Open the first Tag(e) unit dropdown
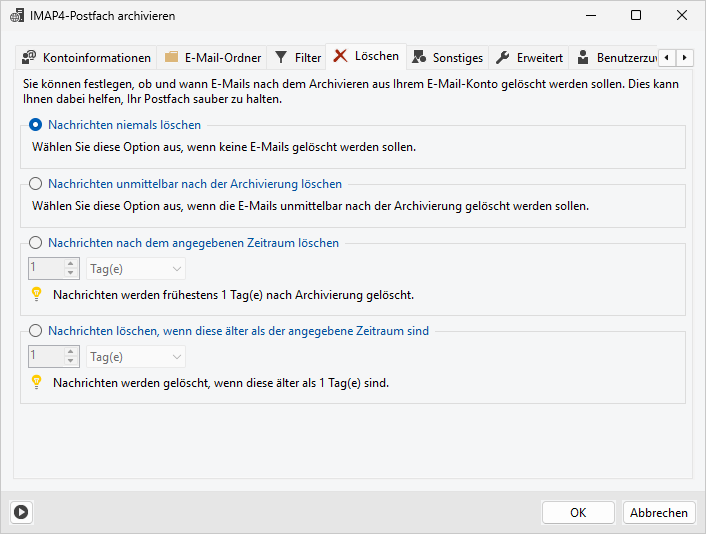 pyautogui.click(x=136, y=269)
